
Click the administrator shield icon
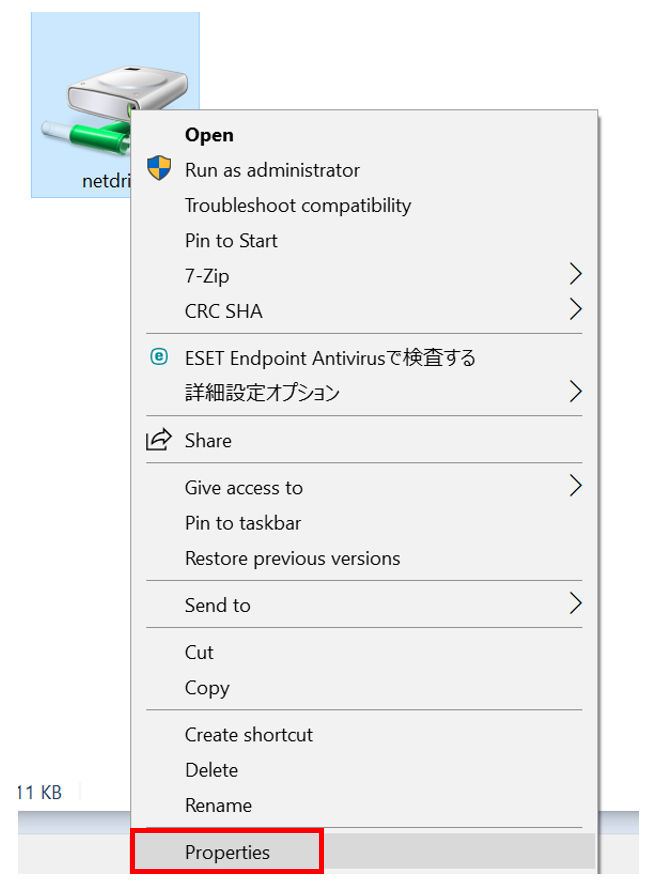(x=158, y=169)
